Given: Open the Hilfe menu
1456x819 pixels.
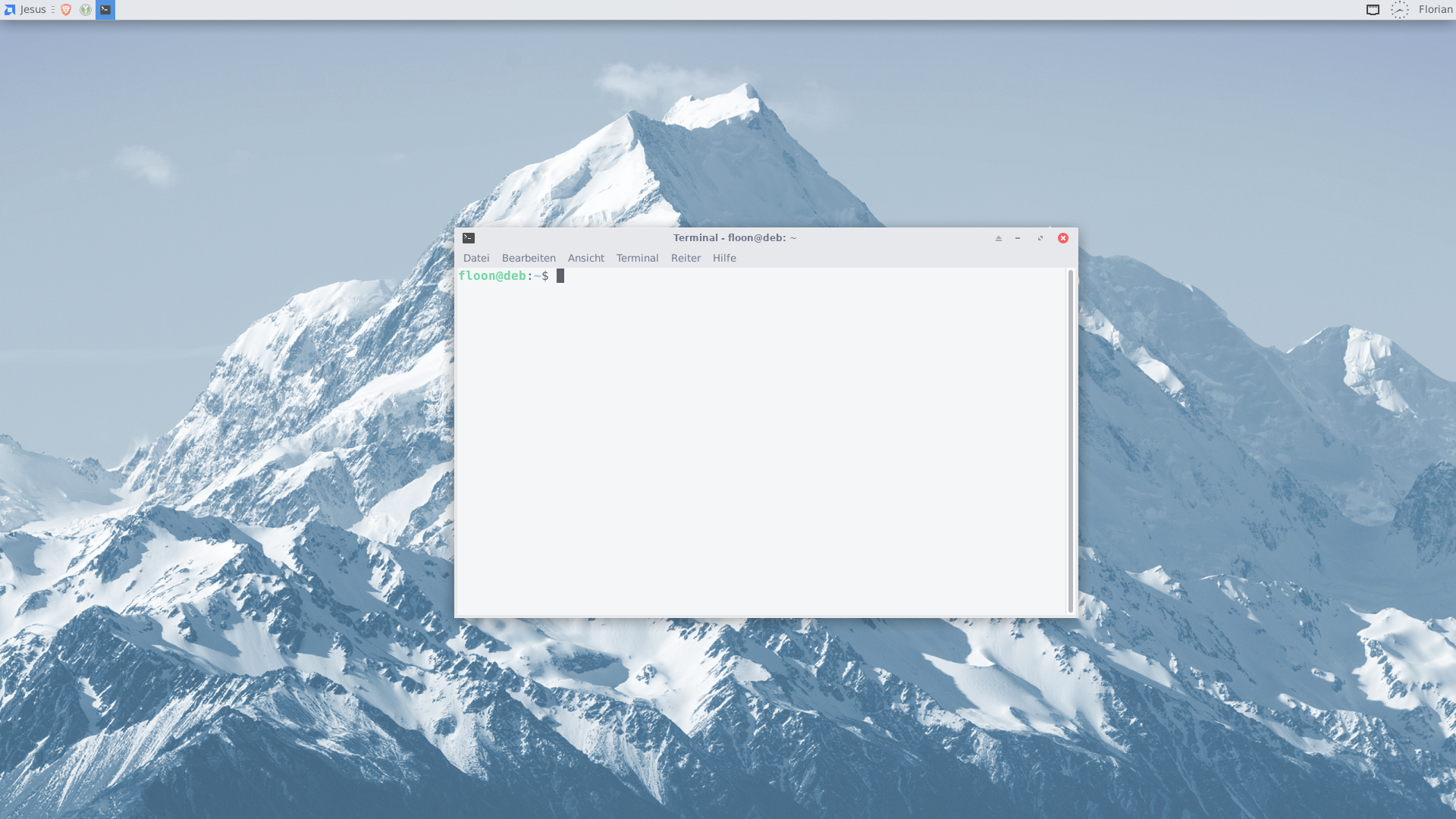Looking at the screenshot, I should tap(724, 259).
